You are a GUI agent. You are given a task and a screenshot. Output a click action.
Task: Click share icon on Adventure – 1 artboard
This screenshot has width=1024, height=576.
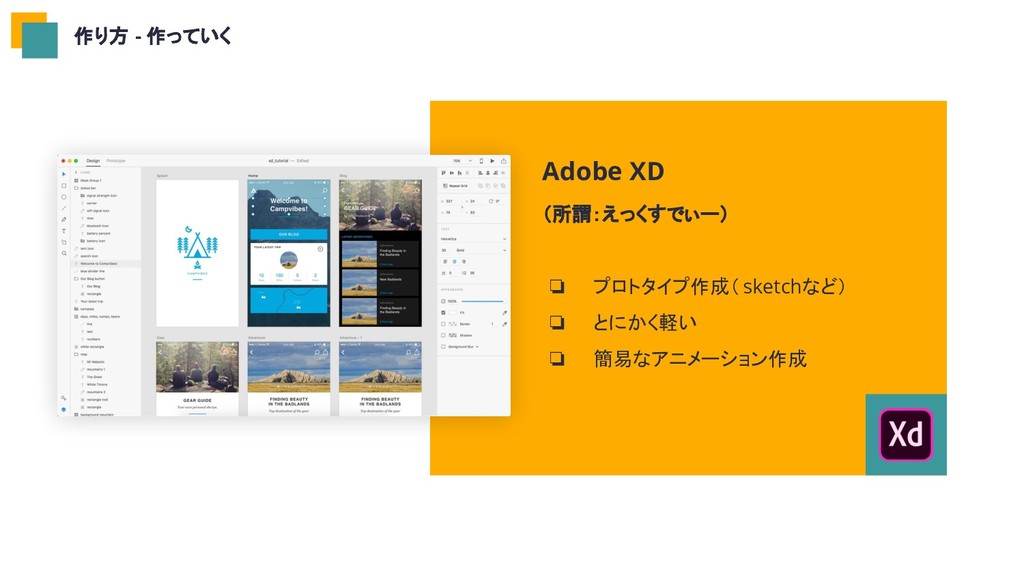point(416,352)
